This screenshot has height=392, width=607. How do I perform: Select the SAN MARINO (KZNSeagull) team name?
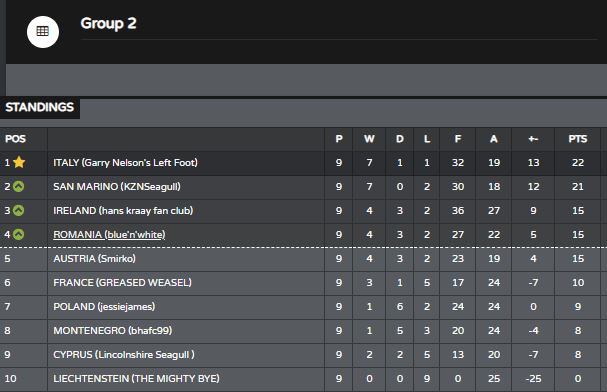coord(117,187)
